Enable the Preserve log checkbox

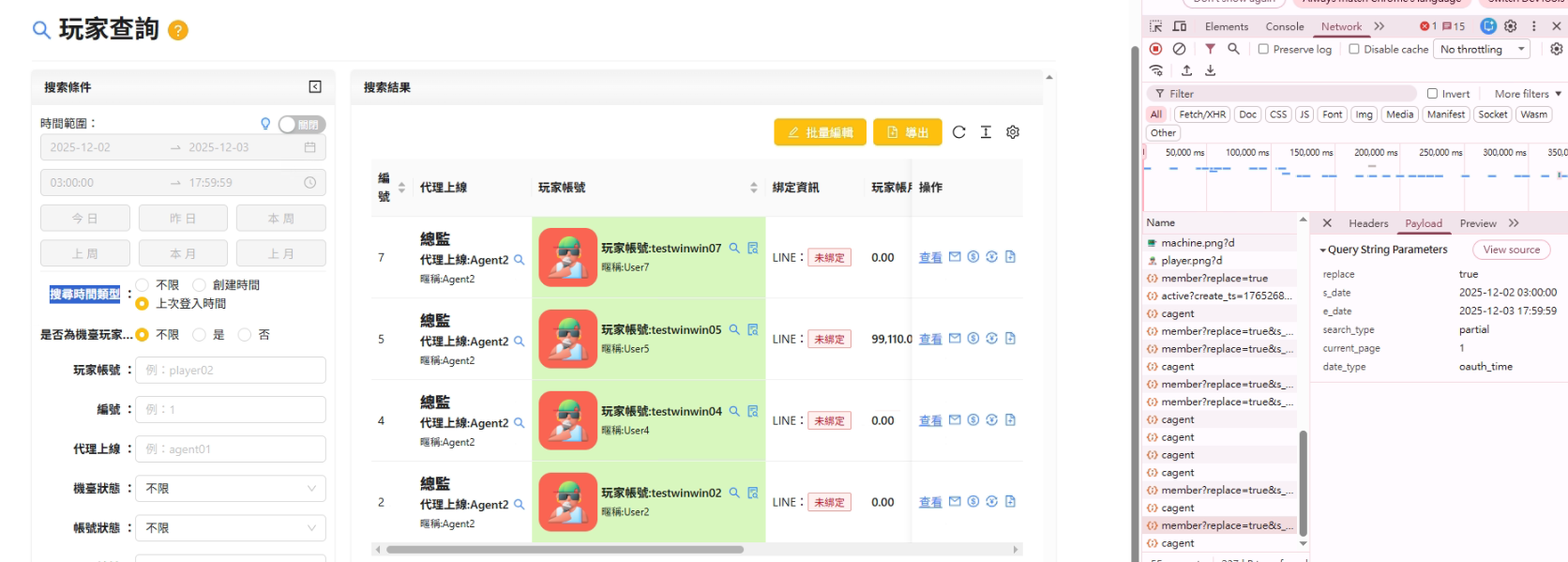(x=1263, y=50)
